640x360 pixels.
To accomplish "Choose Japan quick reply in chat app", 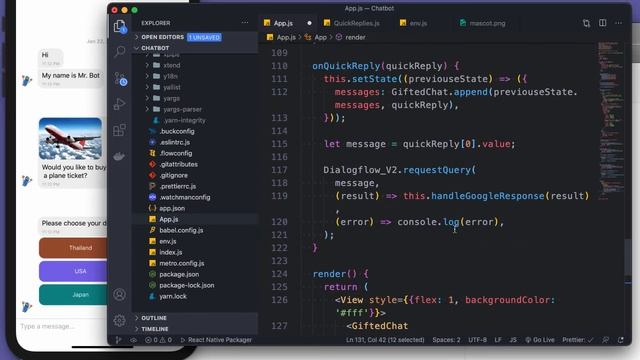I will (73, 295).
